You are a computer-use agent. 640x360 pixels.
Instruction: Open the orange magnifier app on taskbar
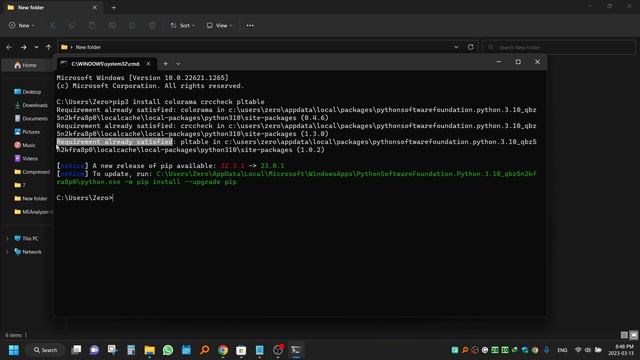click(x=204, y=350)
